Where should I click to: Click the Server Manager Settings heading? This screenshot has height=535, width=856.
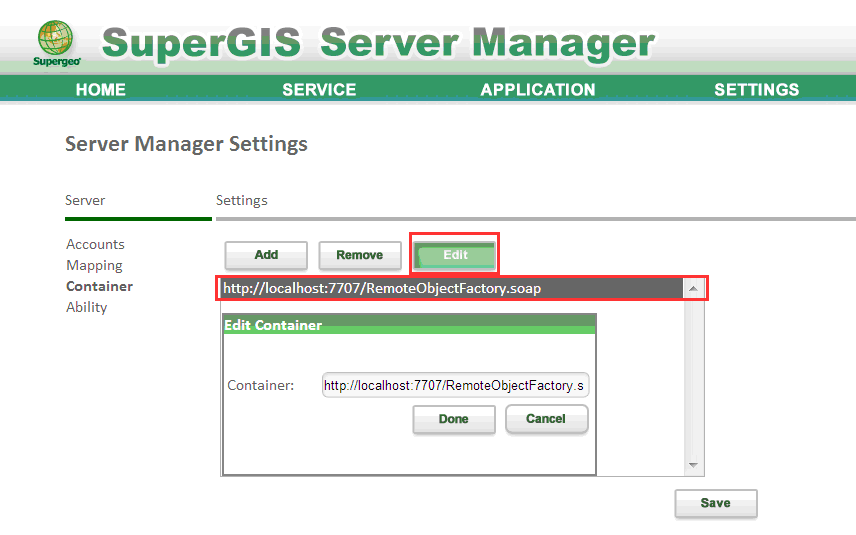pyautogui.click(x=186, y=144)
